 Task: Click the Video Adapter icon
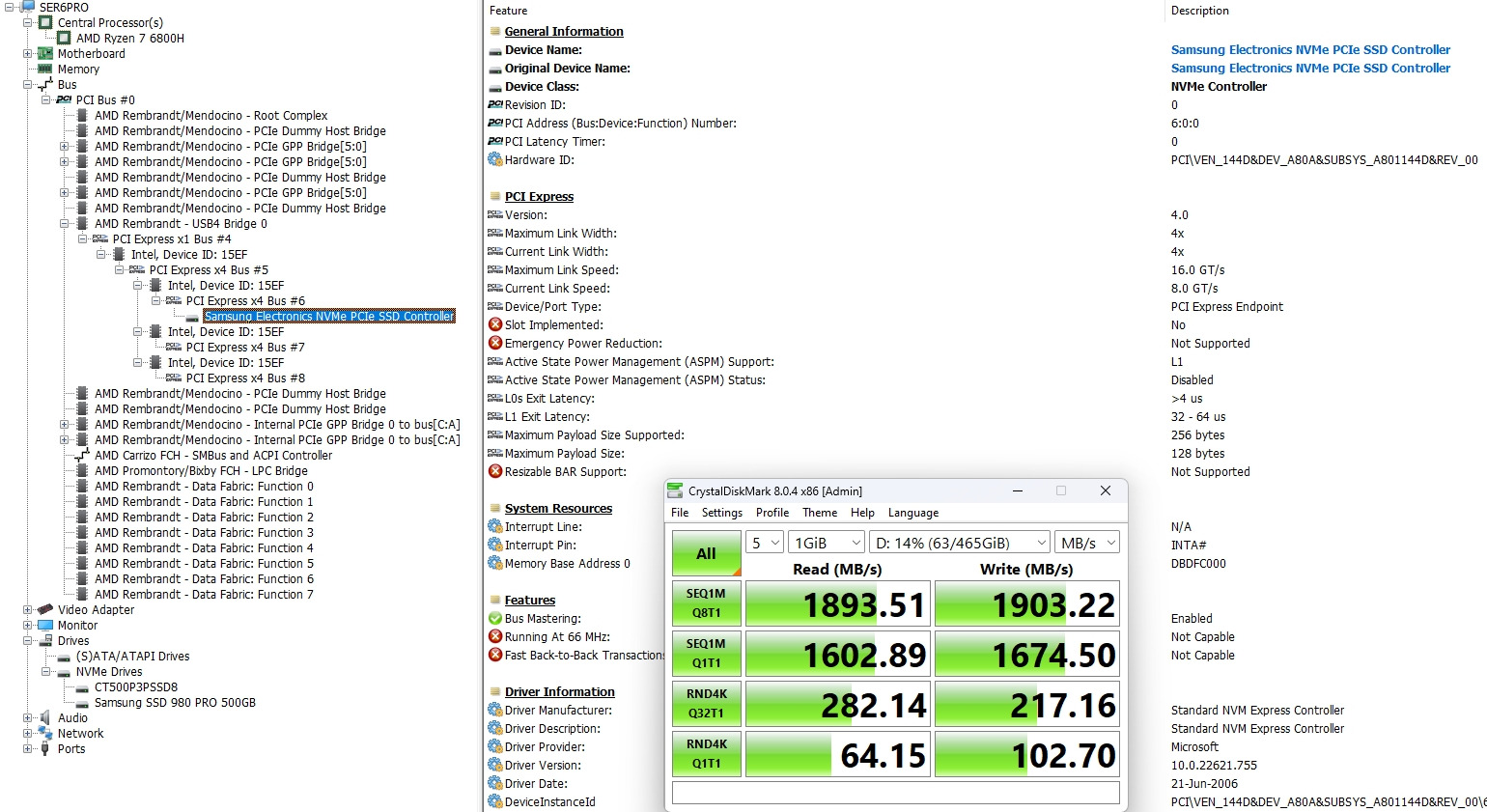(x=45, y=609)
